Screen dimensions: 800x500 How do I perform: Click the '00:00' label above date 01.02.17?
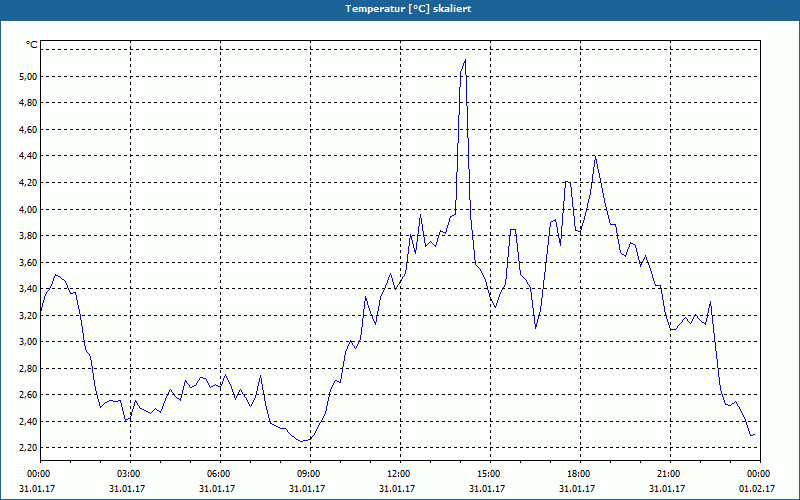point(760,474)
